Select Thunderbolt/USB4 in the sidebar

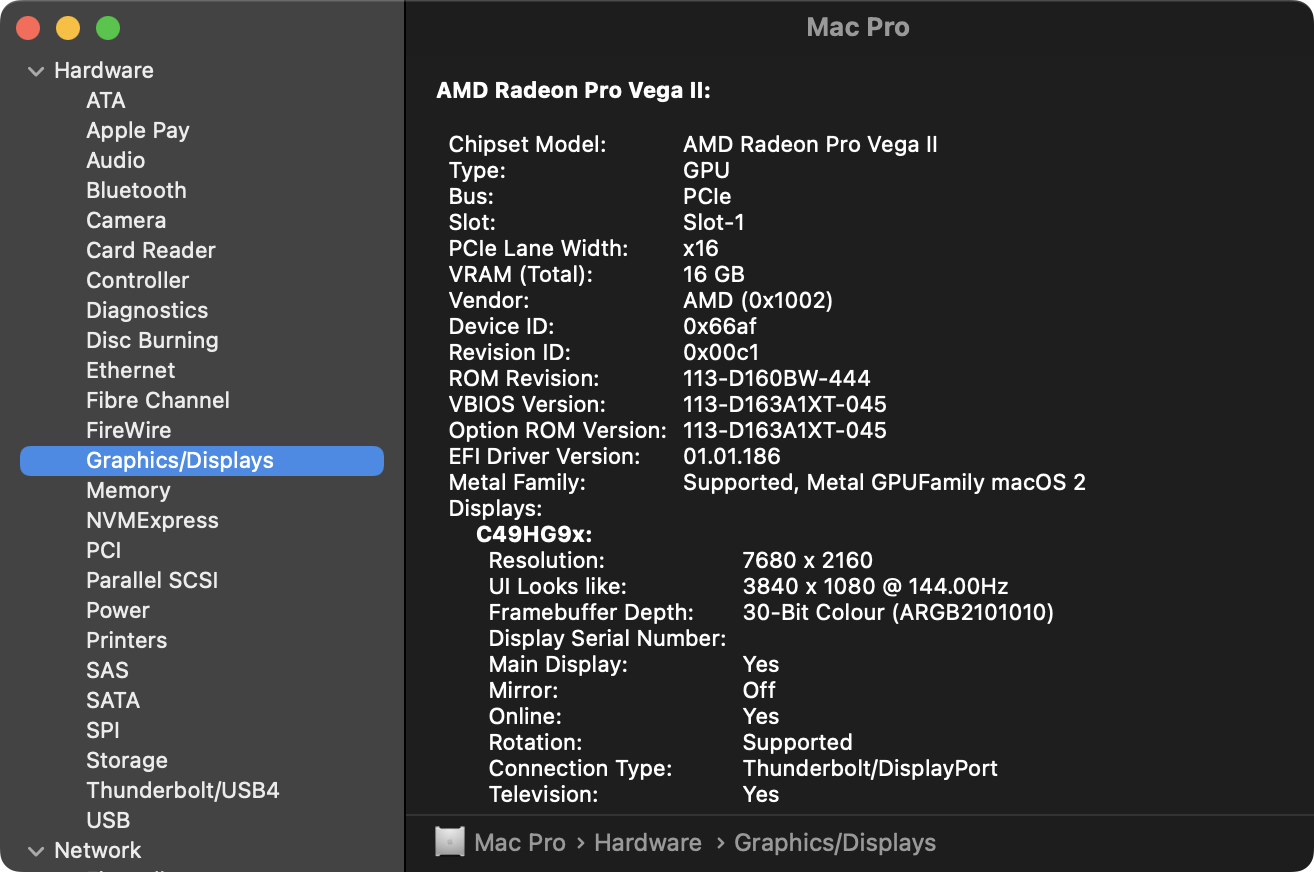pyautogui.click(x=183, y=790)
